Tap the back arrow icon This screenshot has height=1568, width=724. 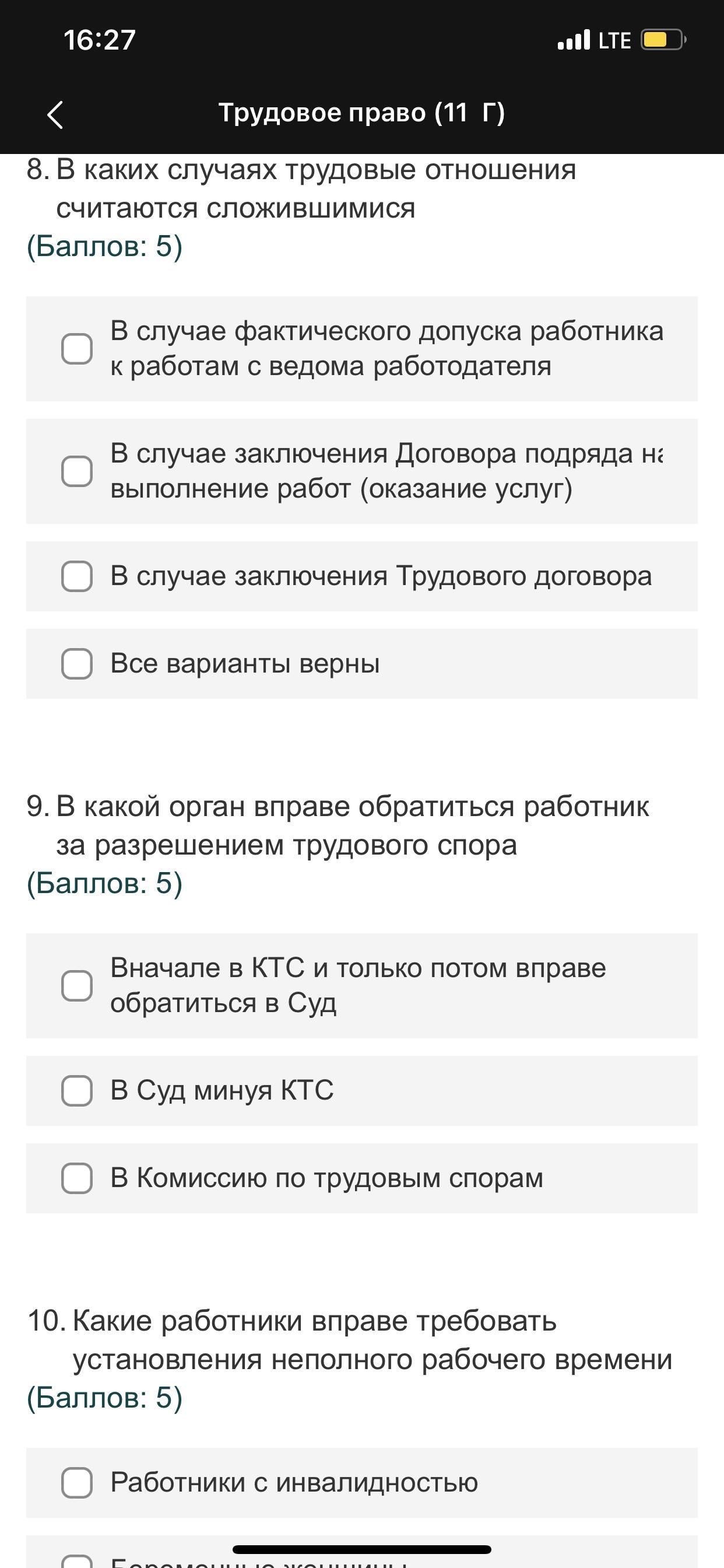tap(55, 114)
